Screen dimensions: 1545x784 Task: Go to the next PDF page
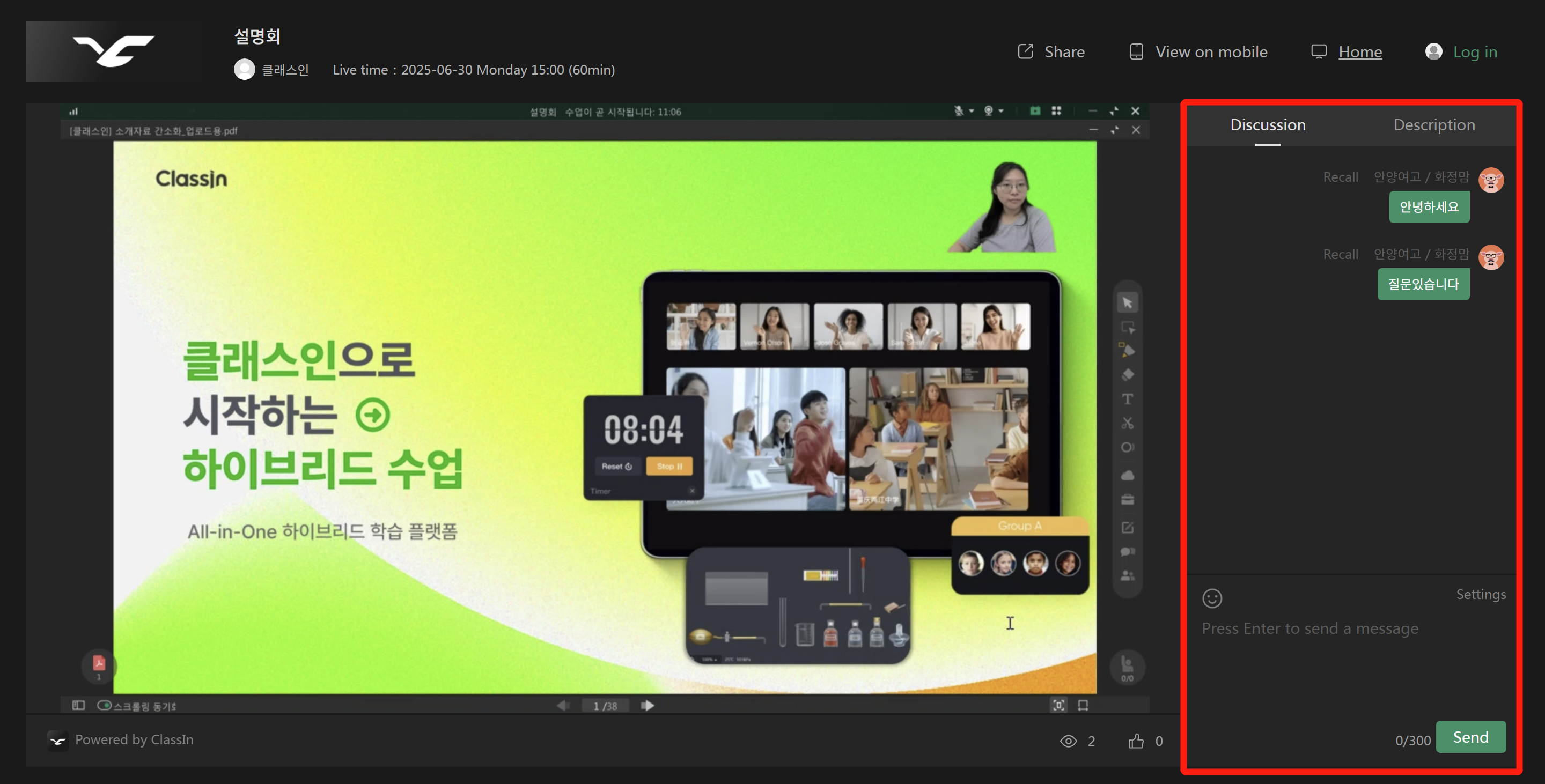pyautogui.click(x=647, y=706)
